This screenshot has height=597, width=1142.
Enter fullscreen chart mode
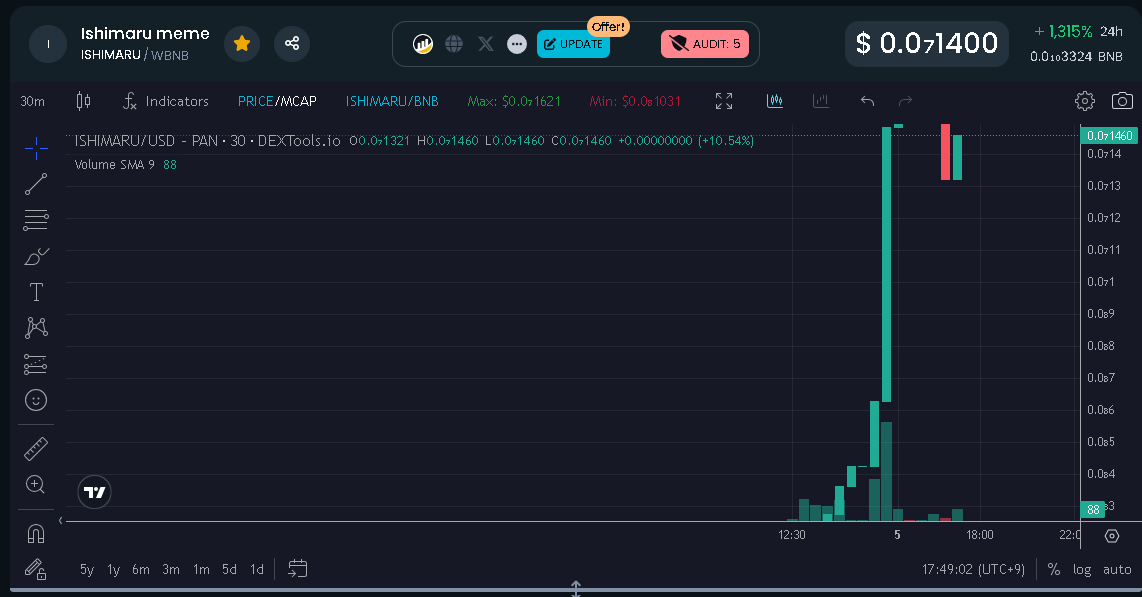pyautogui.click(x=724, y=101)
